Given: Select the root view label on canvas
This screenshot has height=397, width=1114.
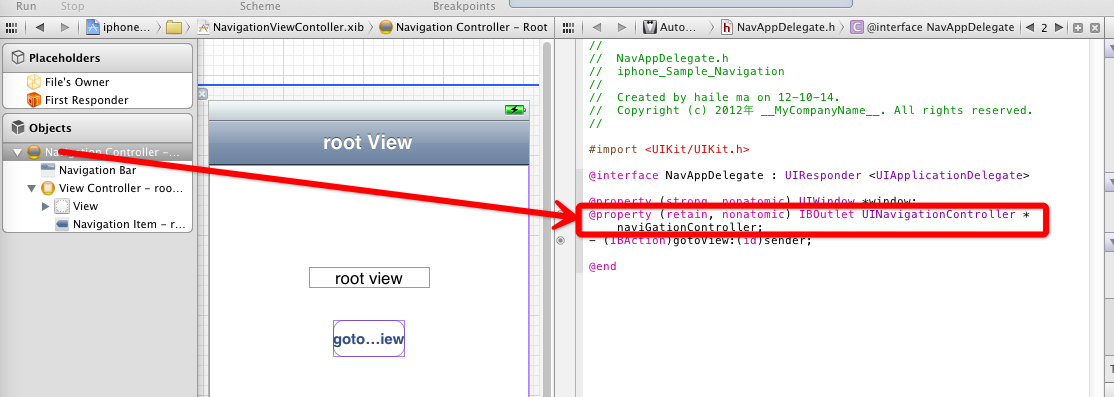Looking at the screenshot, I should coord(369,278).
